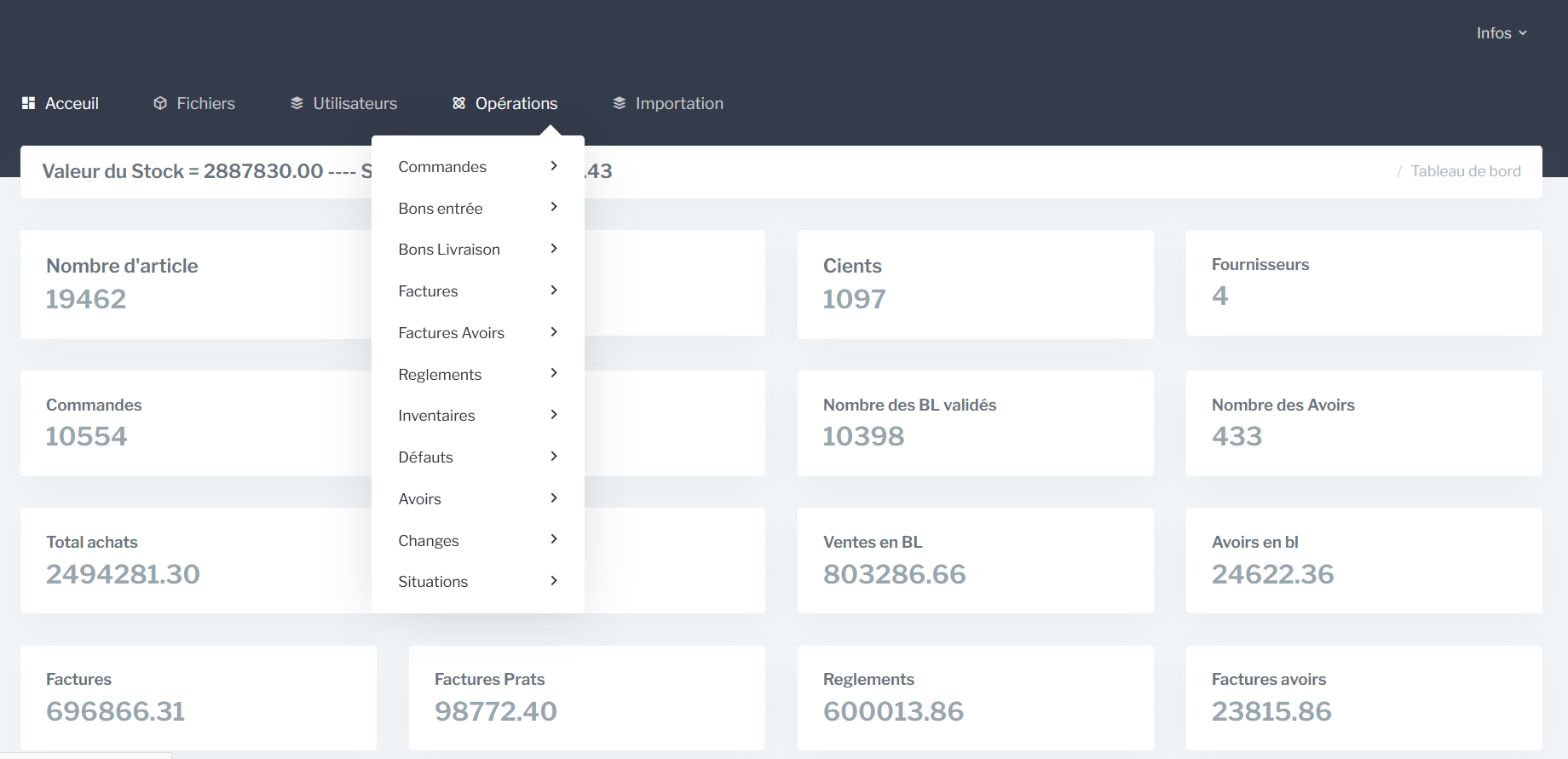Viewport: 1568px width, 759px height.
Task: Select Factures in the Opérations menu
Action: pyautogui.click(x=428, y=291)
